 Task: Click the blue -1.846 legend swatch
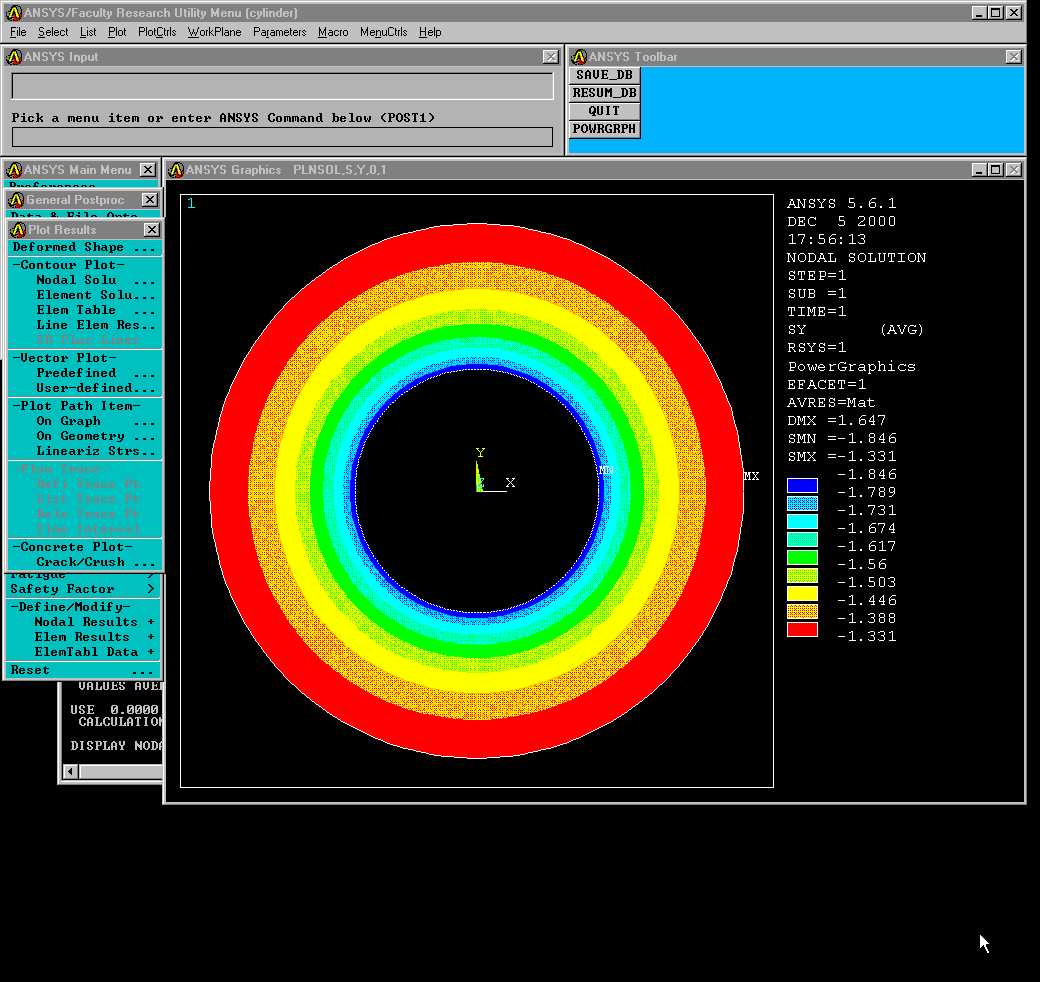[802, 485]
